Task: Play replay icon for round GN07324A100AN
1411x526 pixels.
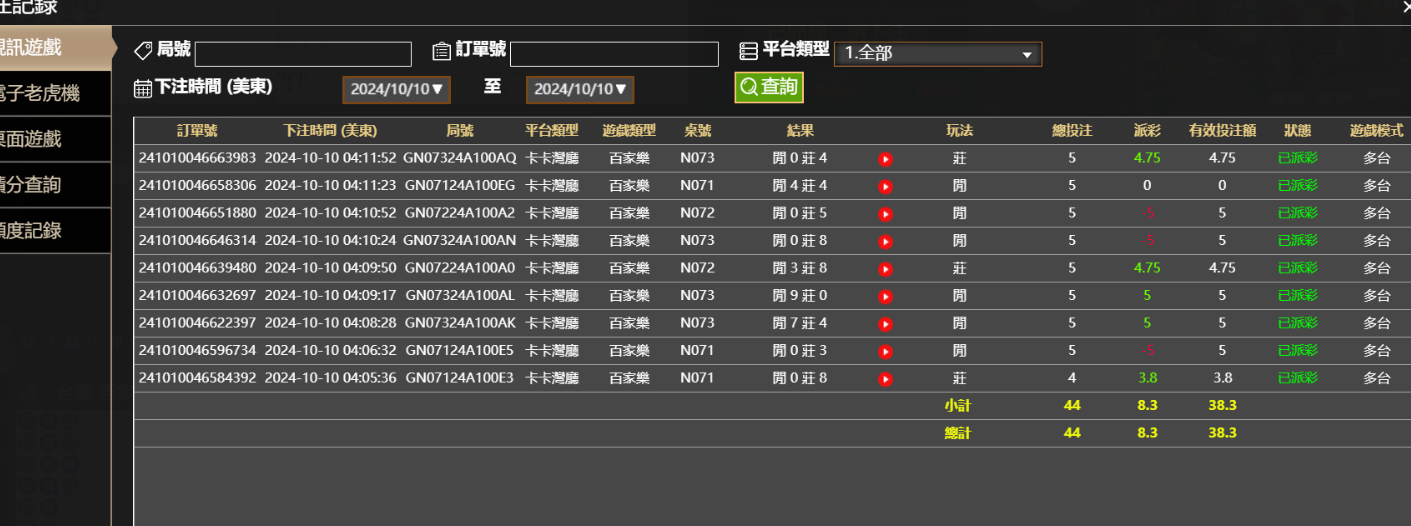Action: [885, 241]
